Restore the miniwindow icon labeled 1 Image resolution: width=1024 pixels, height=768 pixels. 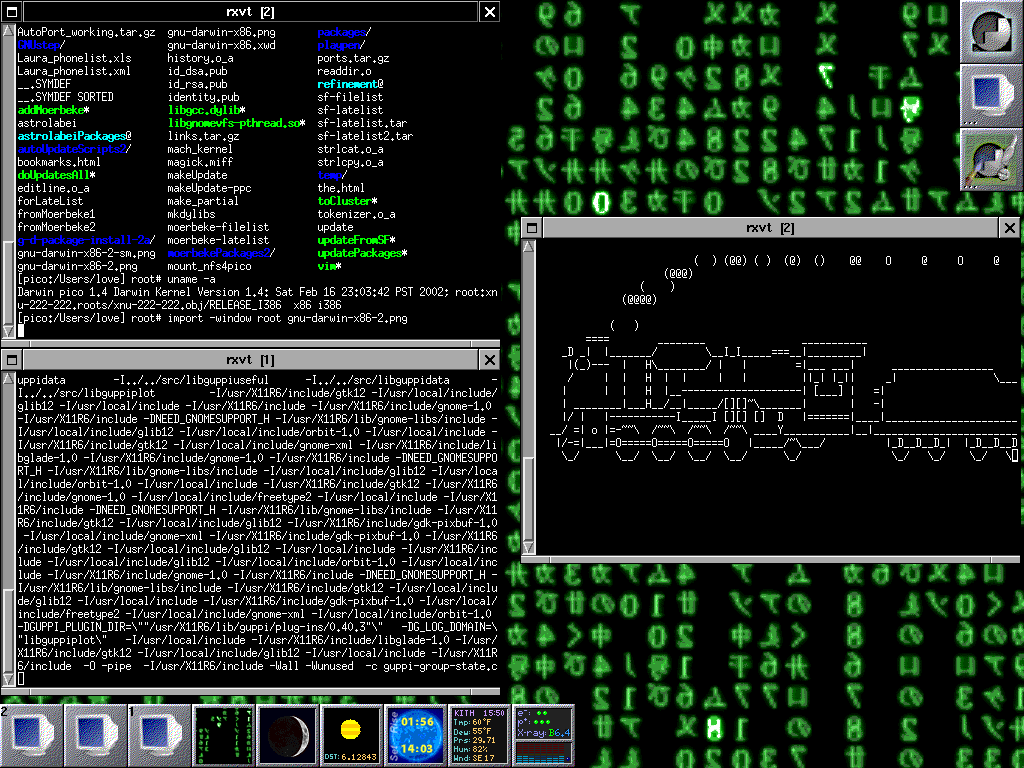click(x=160, y=736)
